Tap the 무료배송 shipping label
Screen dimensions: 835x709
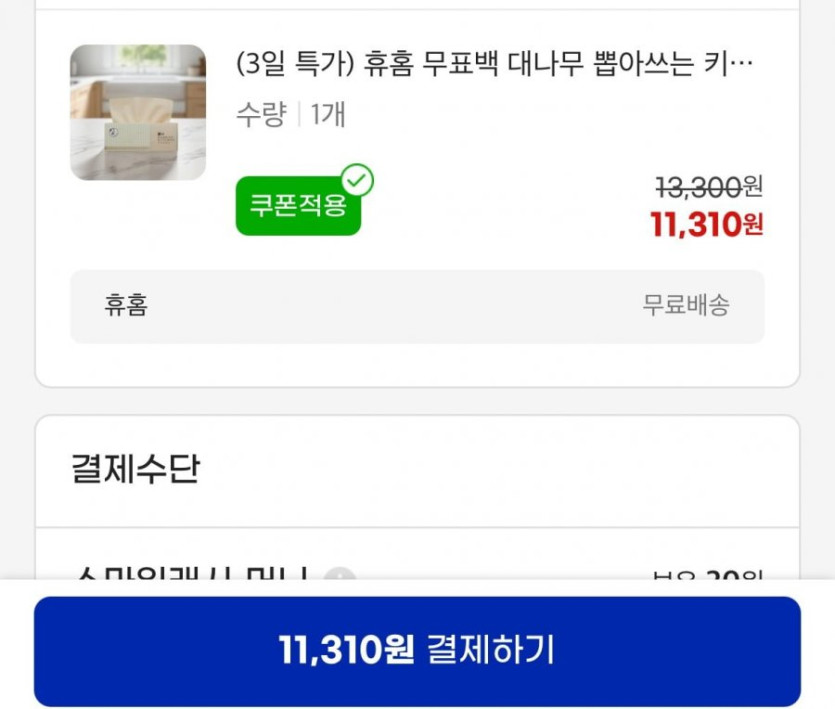[x=686, y=305]
